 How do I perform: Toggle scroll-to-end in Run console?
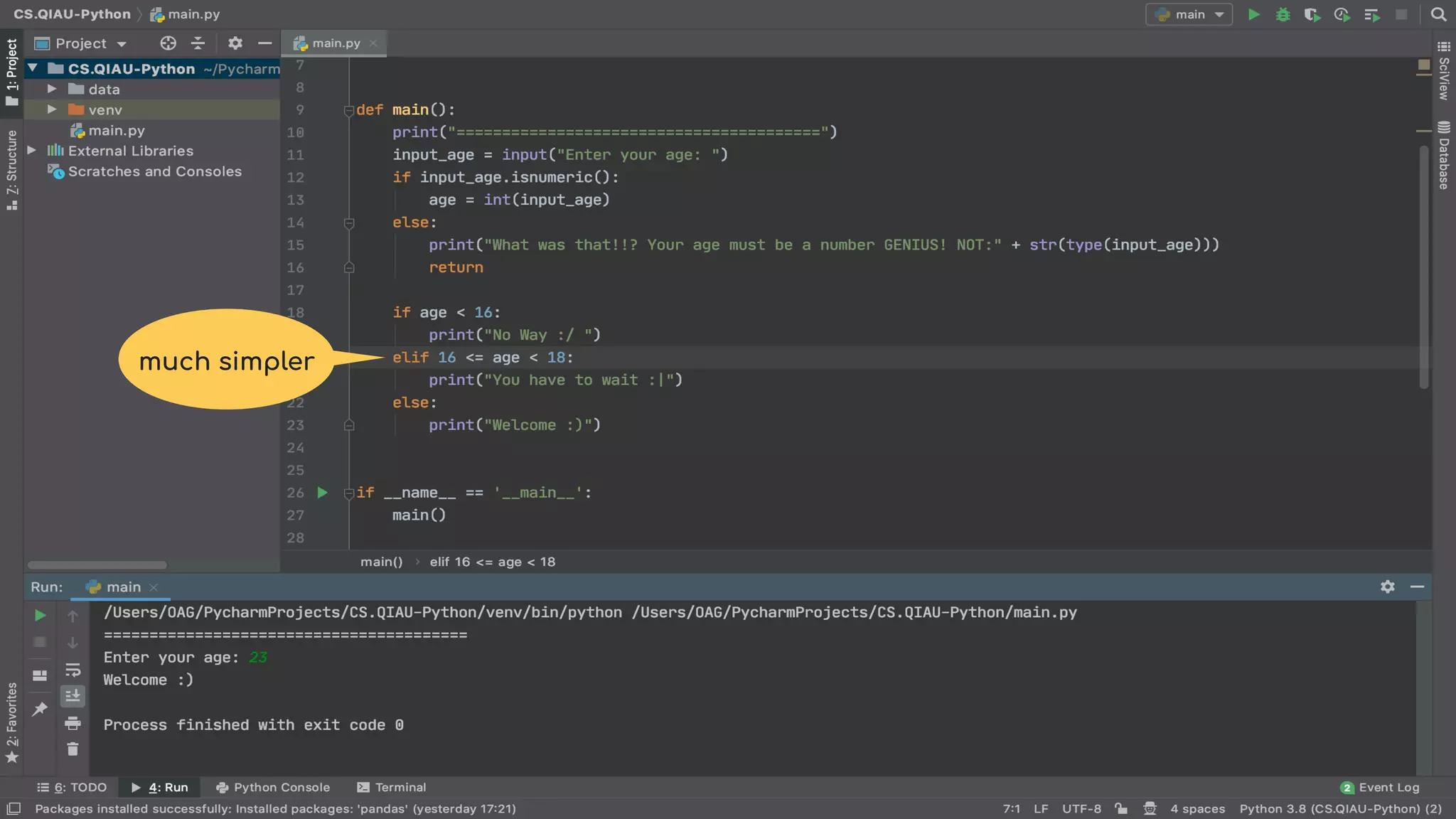73,696
